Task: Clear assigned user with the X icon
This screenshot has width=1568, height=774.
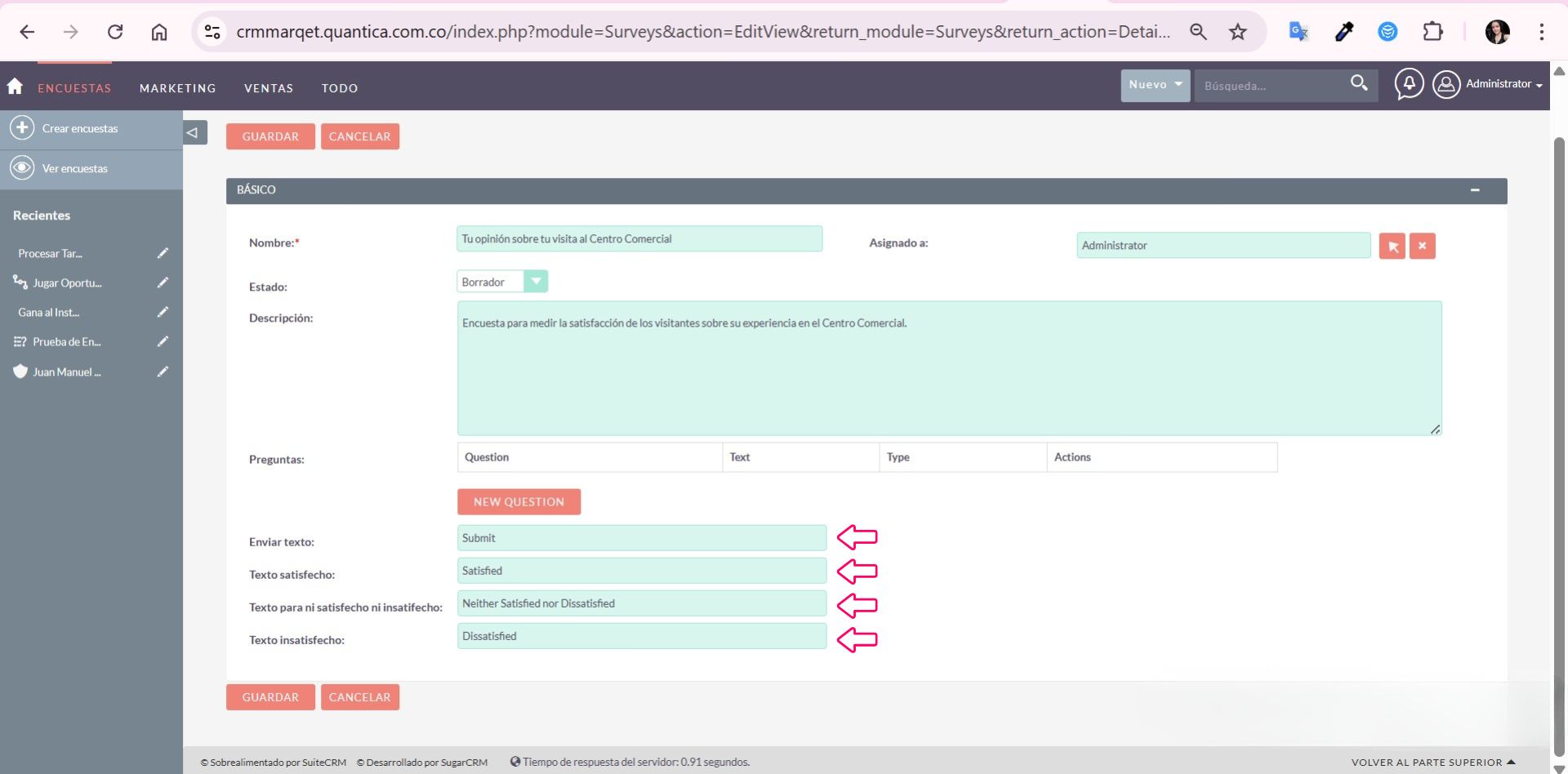Action: [x=1422, y=246]
